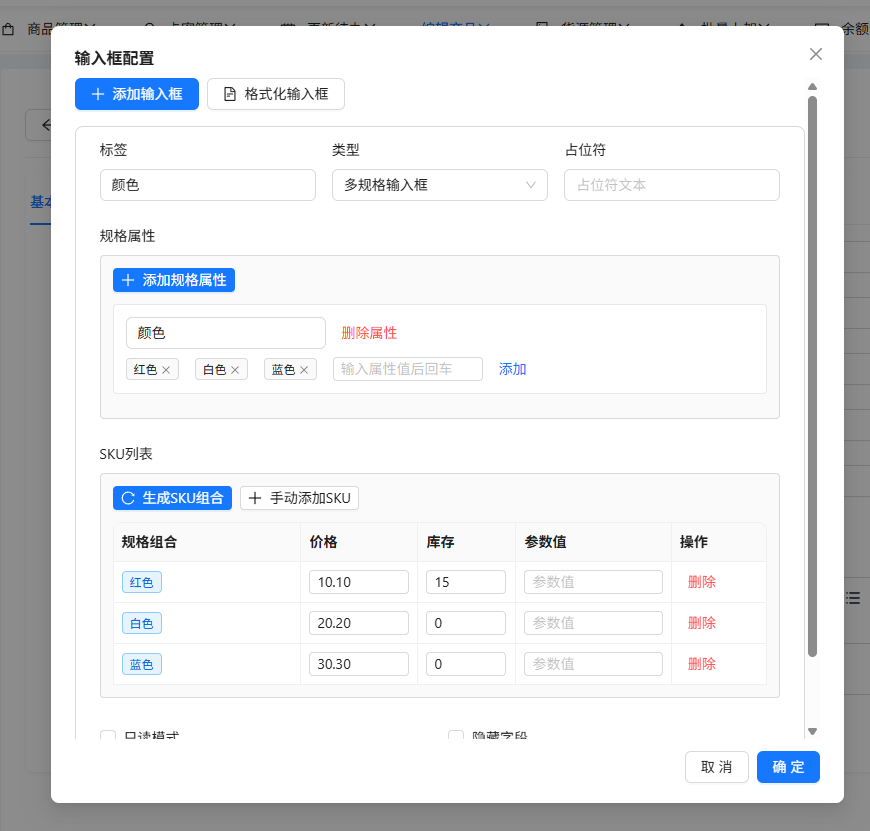Click 手动添加SKU to add a row
This screenshot has height=831, width=870.
coord(299,498)
